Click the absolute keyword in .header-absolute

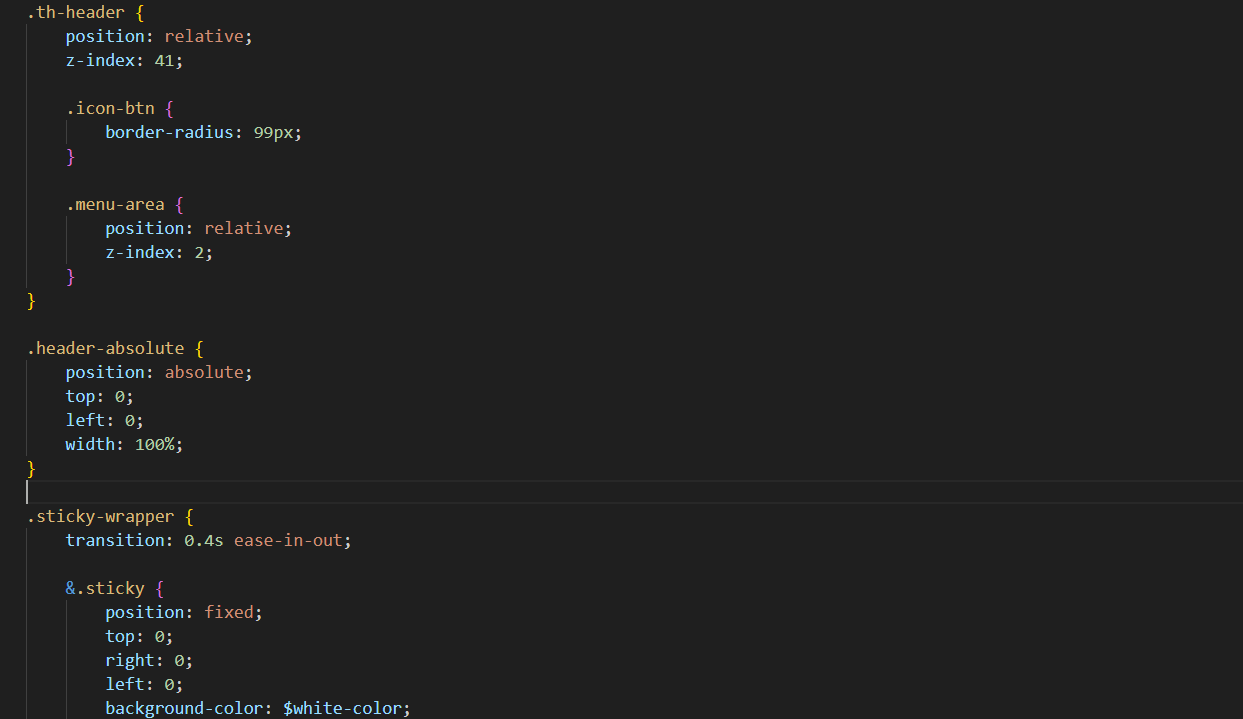pos(205,371)
